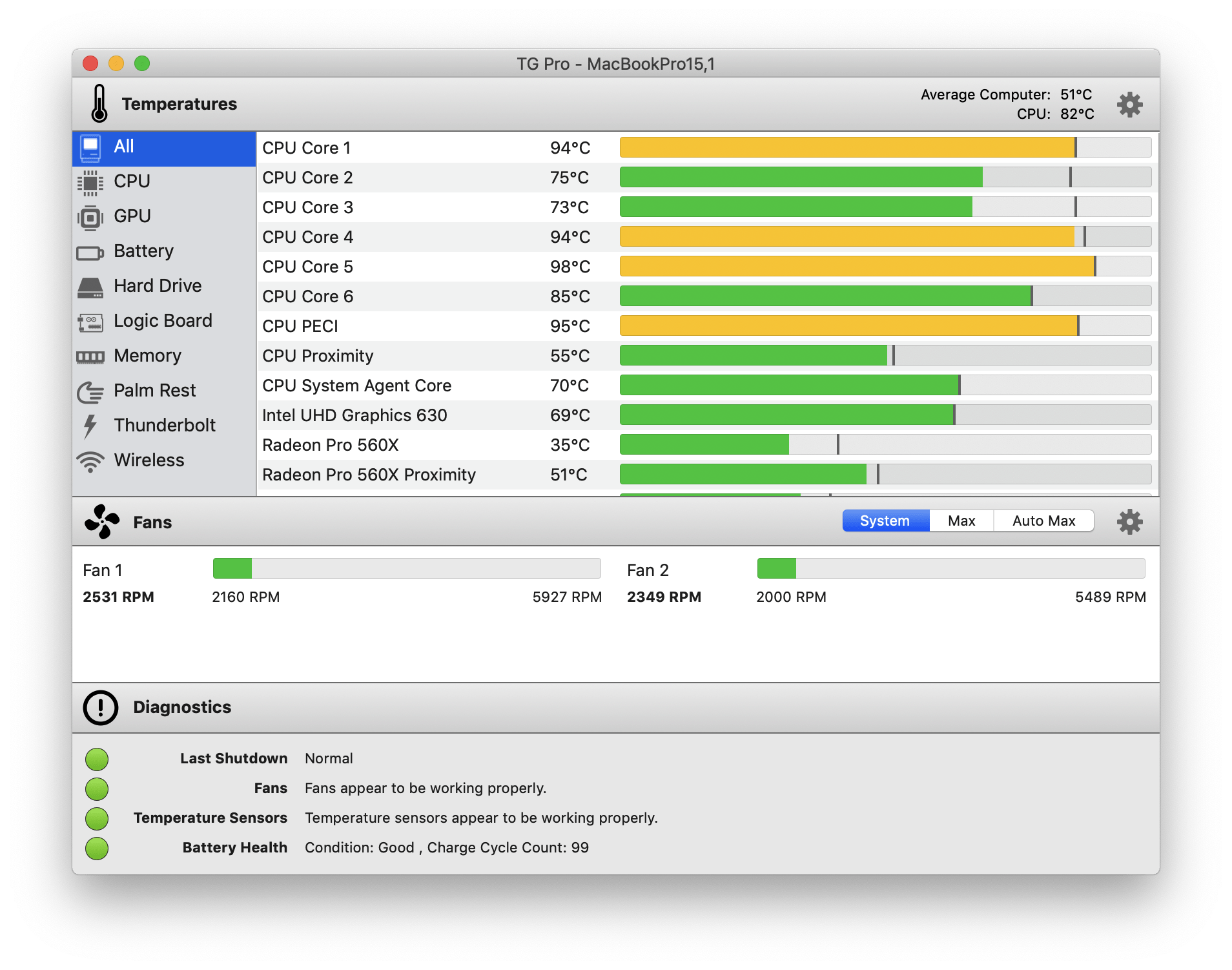
Task: Open Memory sensor category
Action: tap(147, 356)
